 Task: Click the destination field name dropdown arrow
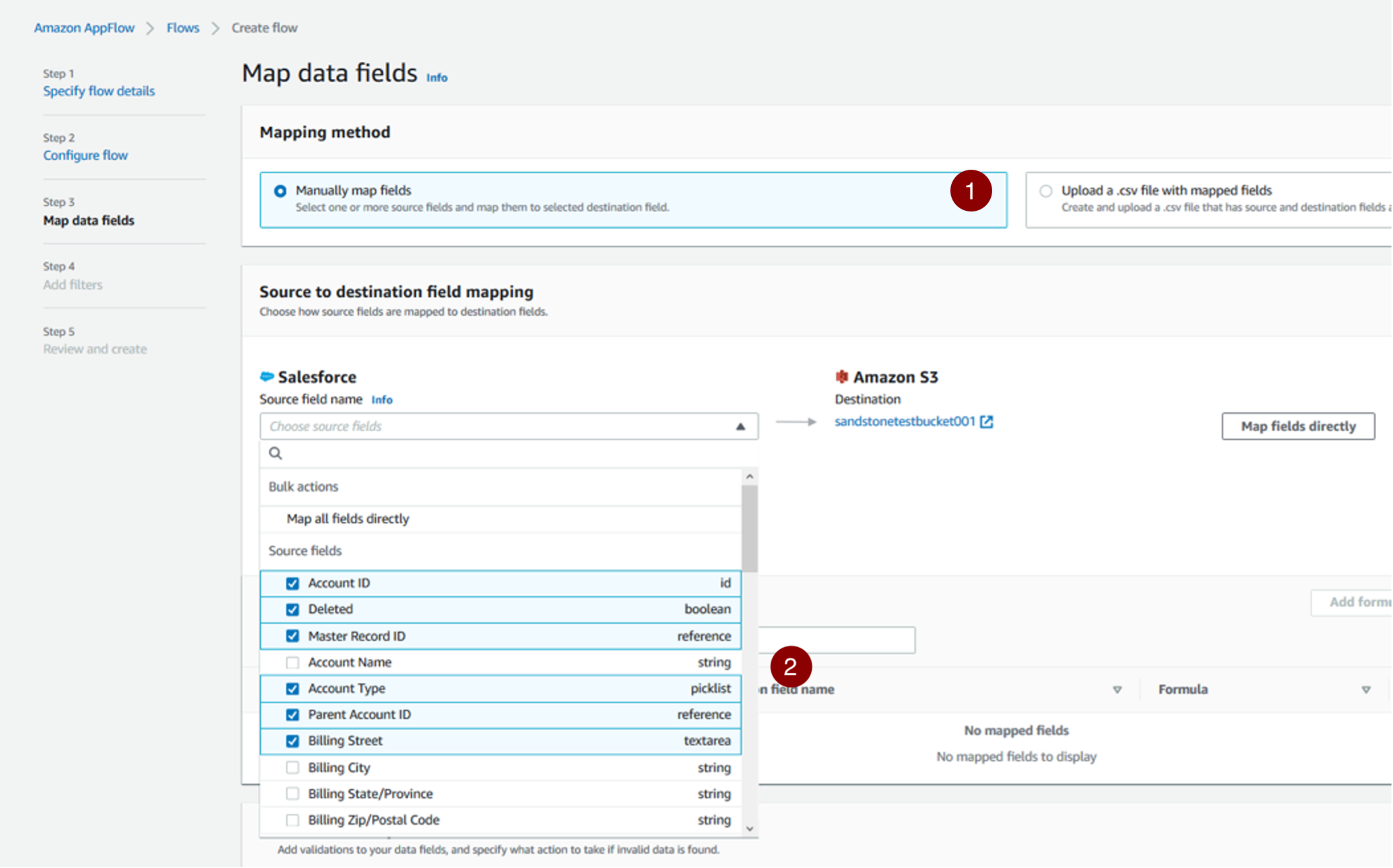(1118, 689)
